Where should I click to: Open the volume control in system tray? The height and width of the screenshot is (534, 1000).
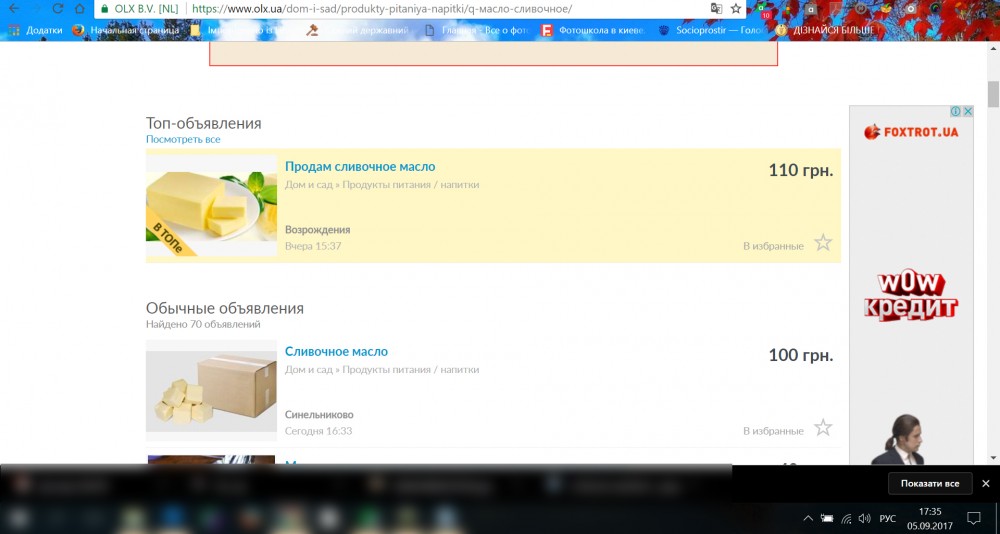863,518
